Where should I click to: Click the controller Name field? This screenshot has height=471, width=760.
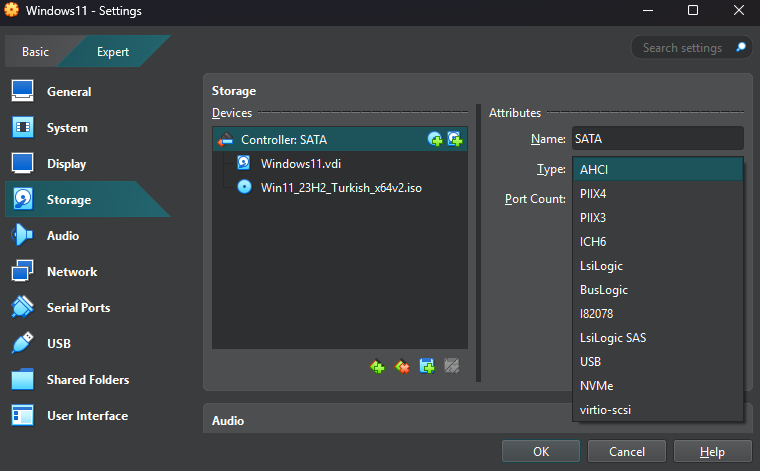[658, 139]
